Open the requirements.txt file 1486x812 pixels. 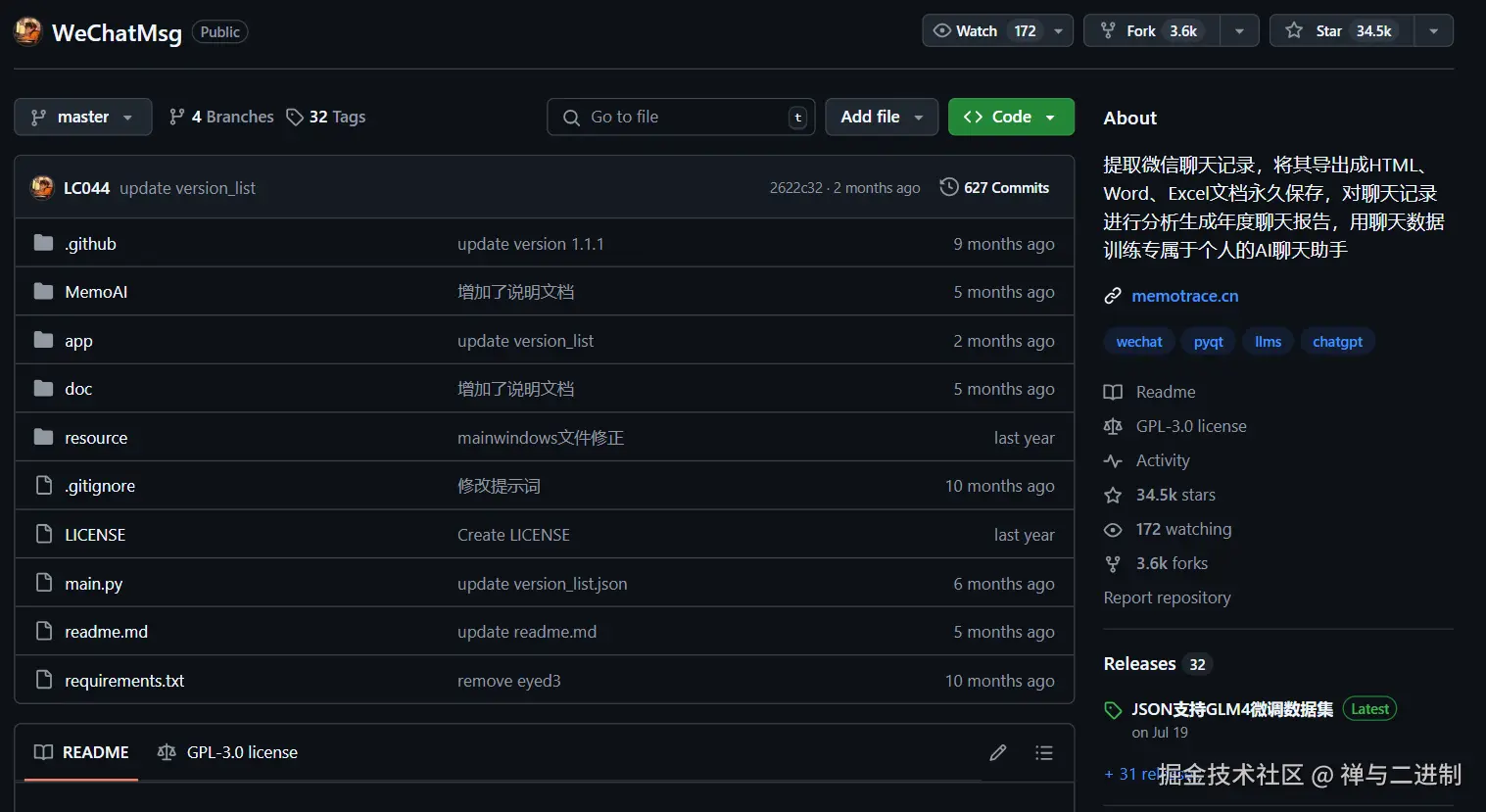[124, 681]
